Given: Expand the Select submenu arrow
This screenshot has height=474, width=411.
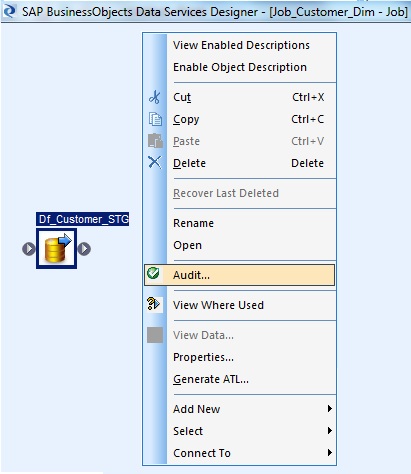Looking at the screenshot, I should 330,431.
